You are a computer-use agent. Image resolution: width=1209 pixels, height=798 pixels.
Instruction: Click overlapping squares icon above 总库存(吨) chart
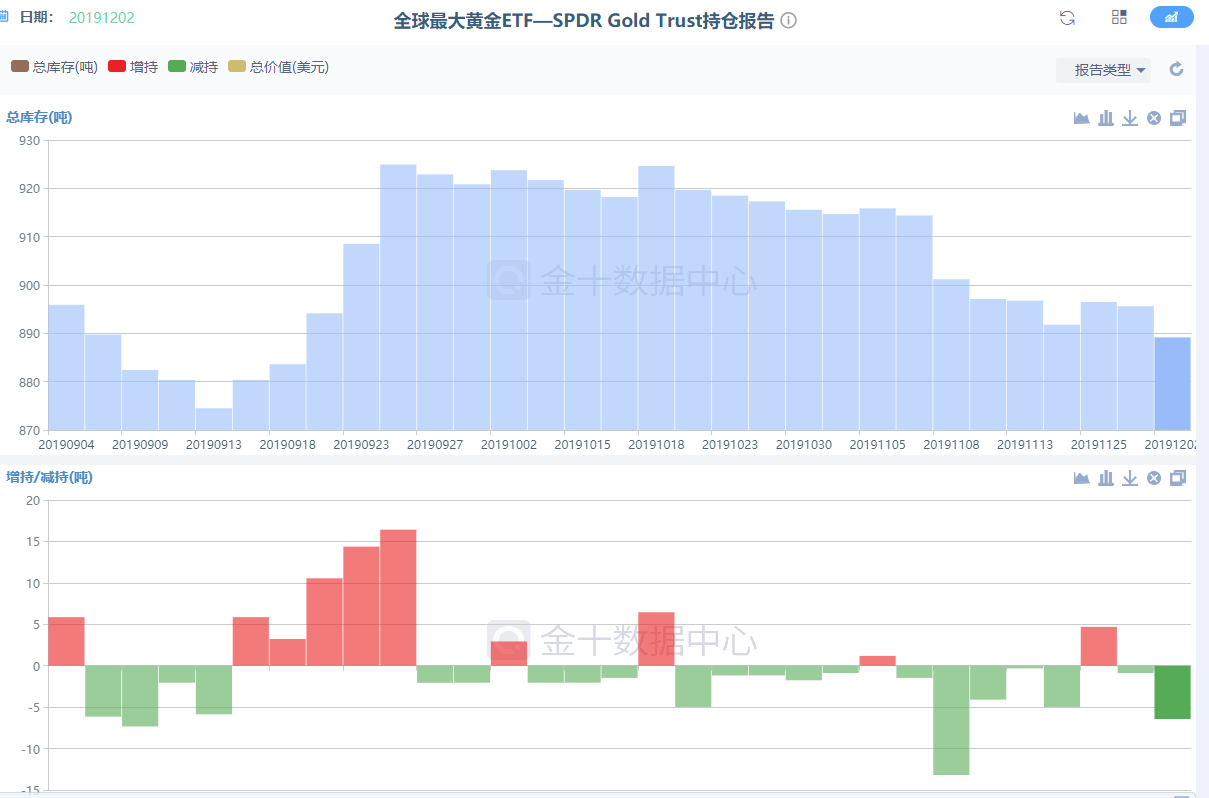click(1178, 118)
